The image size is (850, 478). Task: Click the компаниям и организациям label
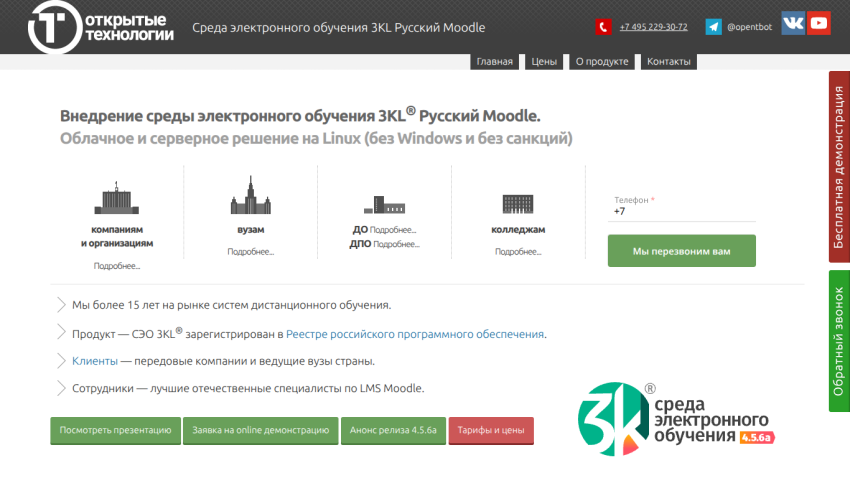click(117, 236)
